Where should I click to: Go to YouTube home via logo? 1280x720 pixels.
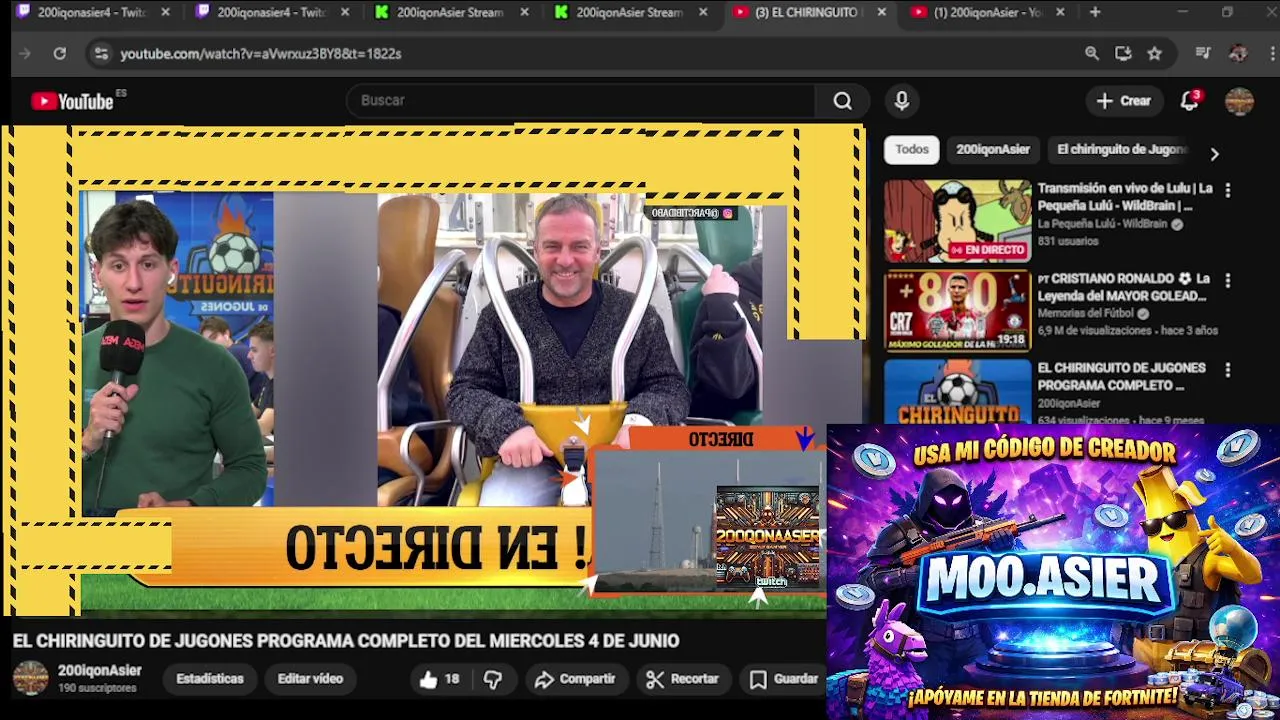(x=72, y=101)
